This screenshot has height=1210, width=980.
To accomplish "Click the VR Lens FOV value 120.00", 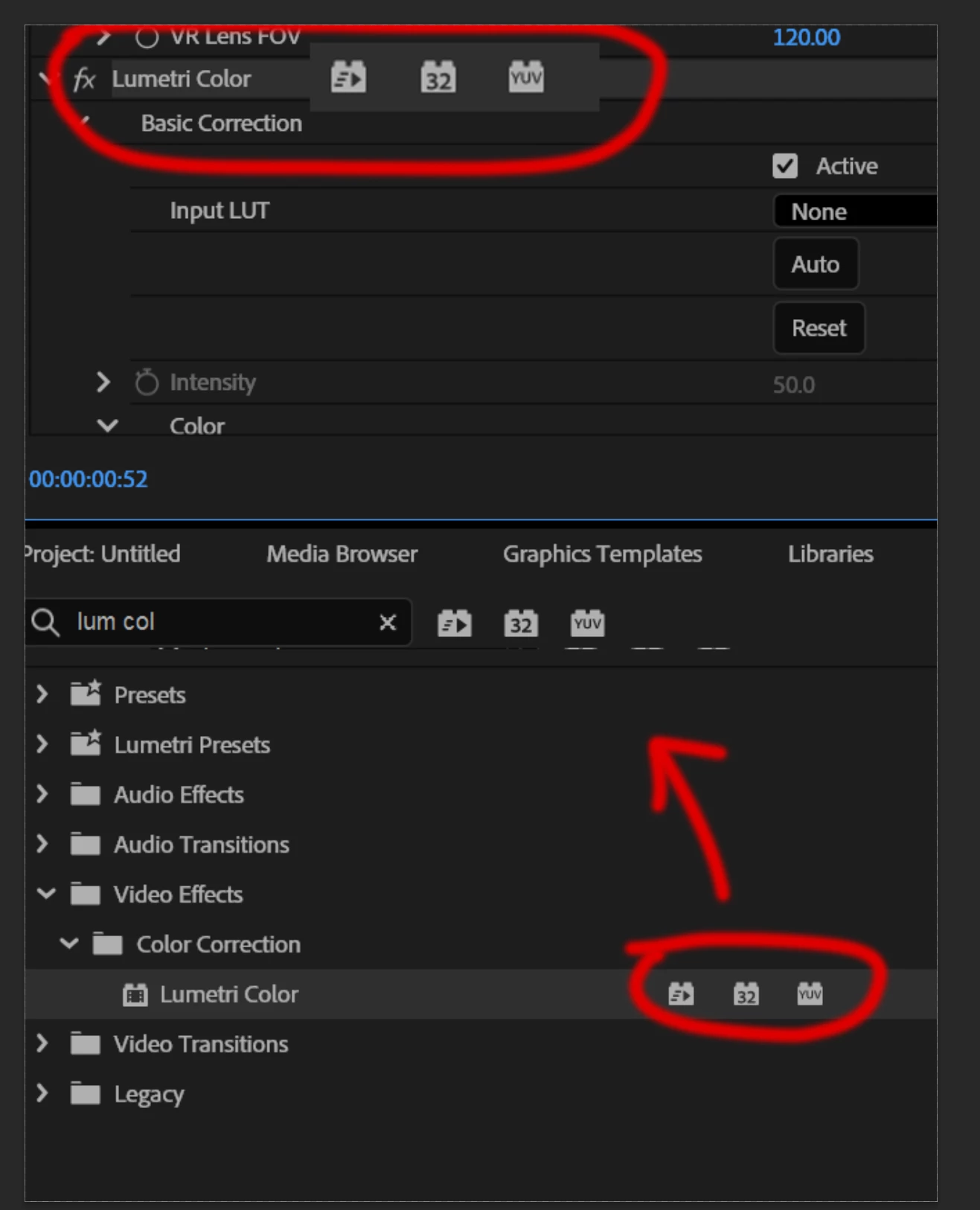I will 807,37.
